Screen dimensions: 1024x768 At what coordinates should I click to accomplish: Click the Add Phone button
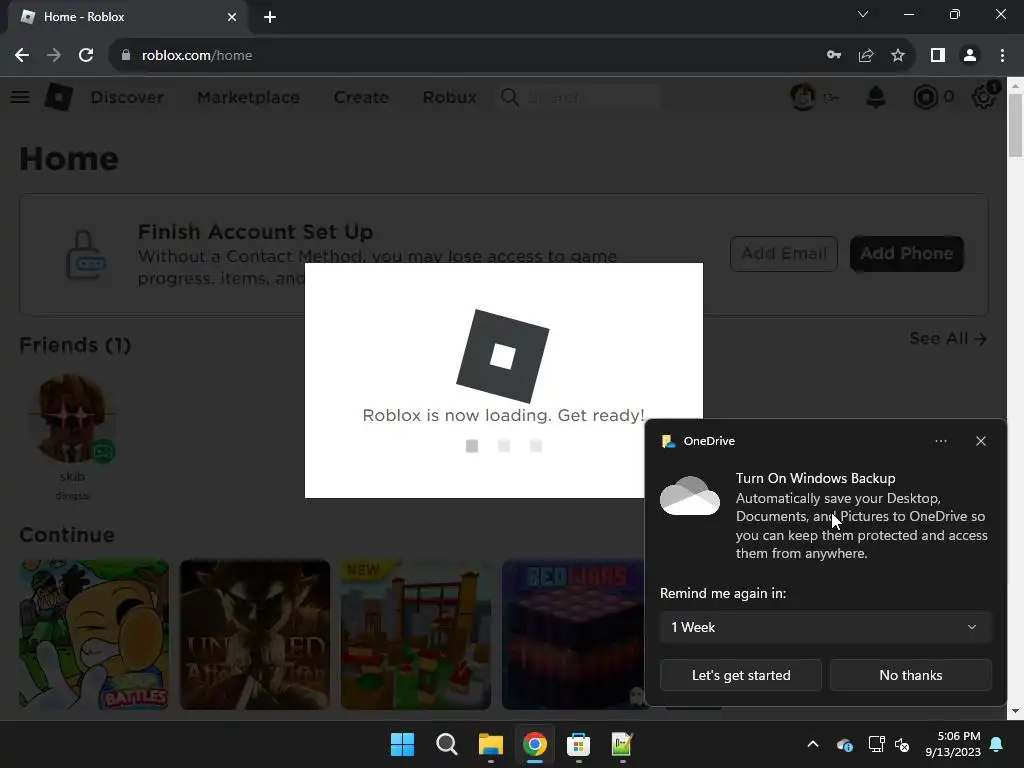[906, 253]
